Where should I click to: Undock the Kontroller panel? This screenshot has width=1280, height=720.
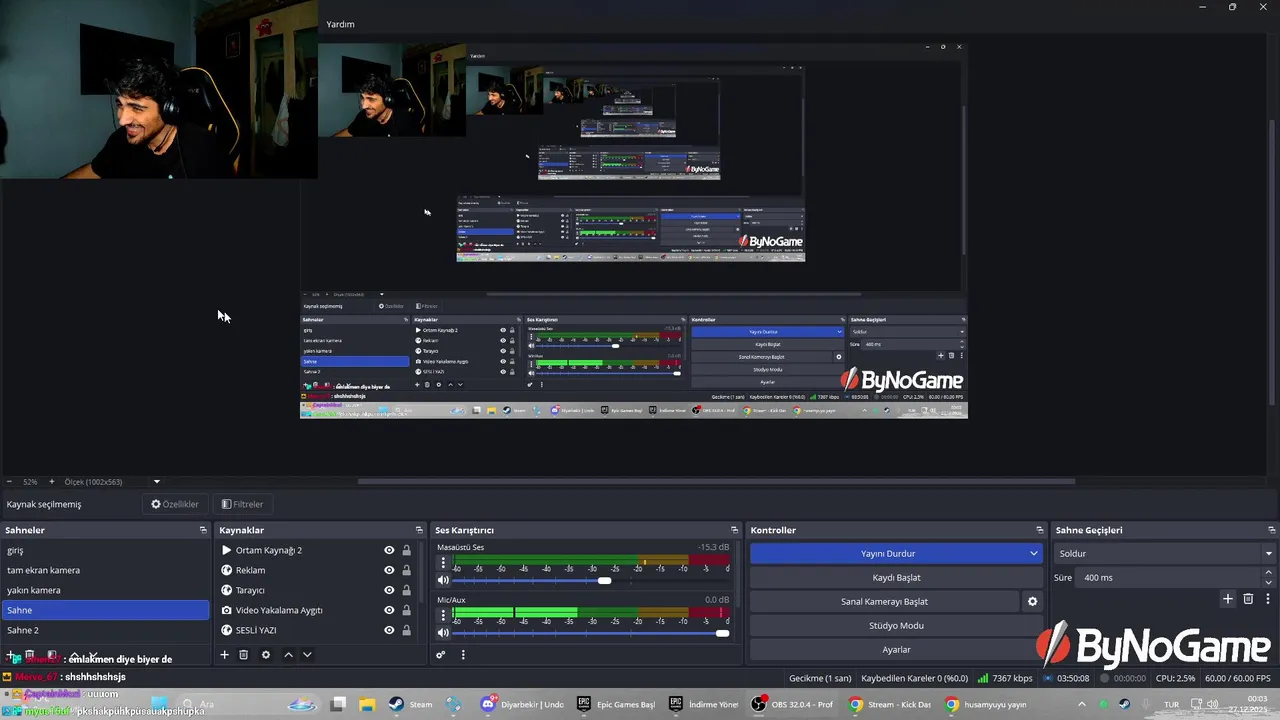pyautogui.click(x=1039, y=530)
